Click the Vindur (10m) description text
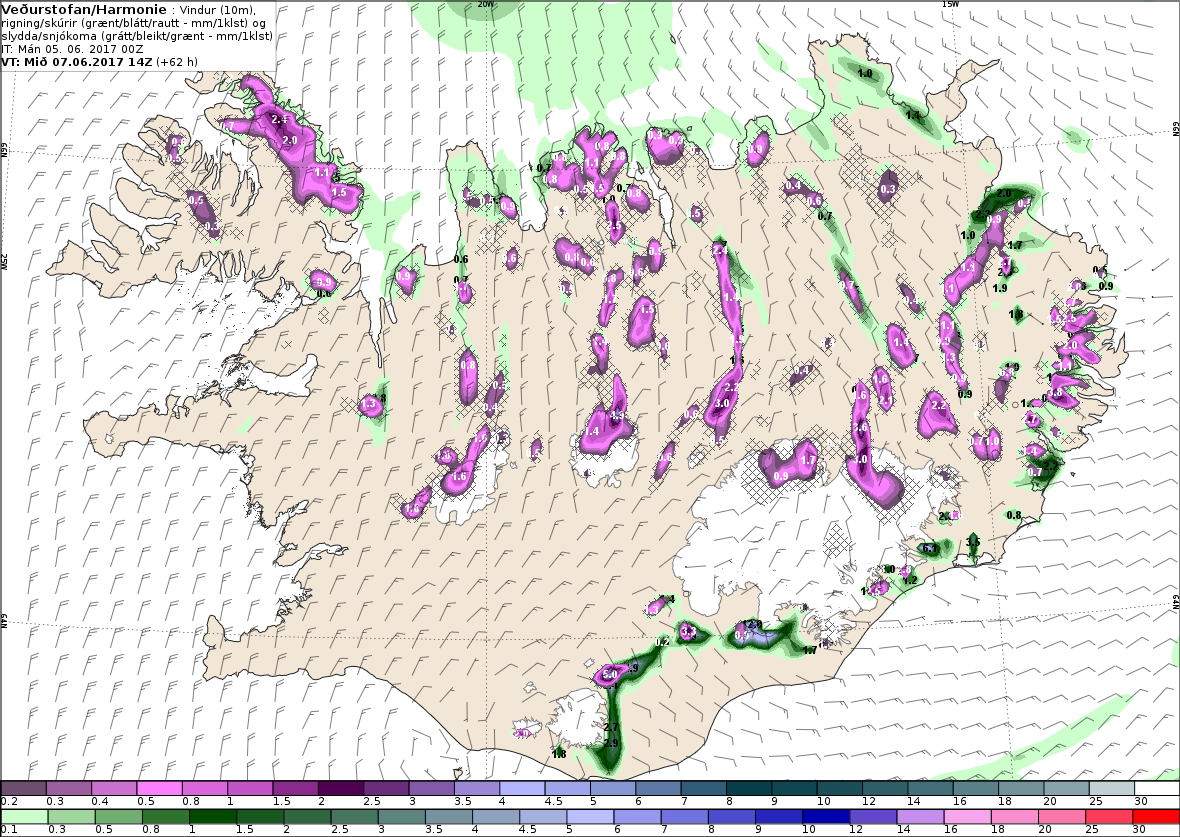Image resolution: width=1180 pixels, height=837 pixels. pos(218,11)
